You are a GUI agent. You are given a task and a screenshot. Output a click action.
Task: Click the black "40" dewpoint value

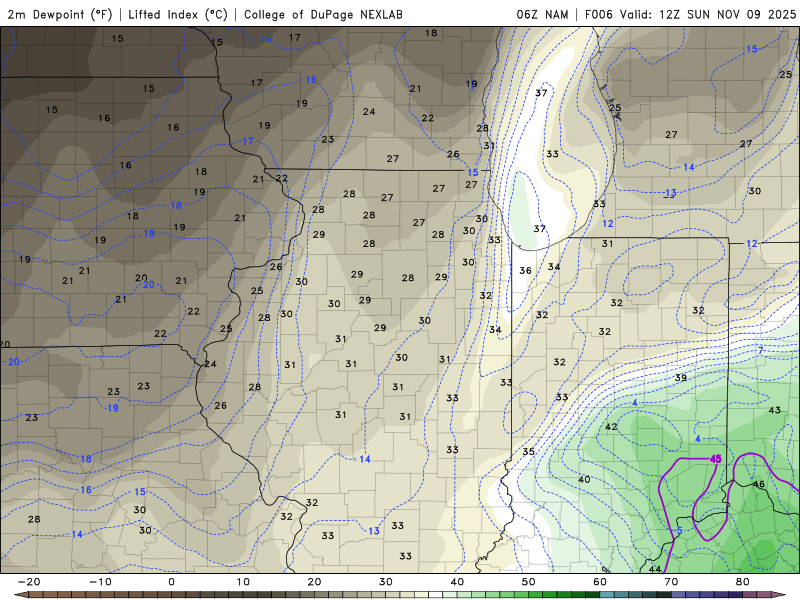coord(584,479)
